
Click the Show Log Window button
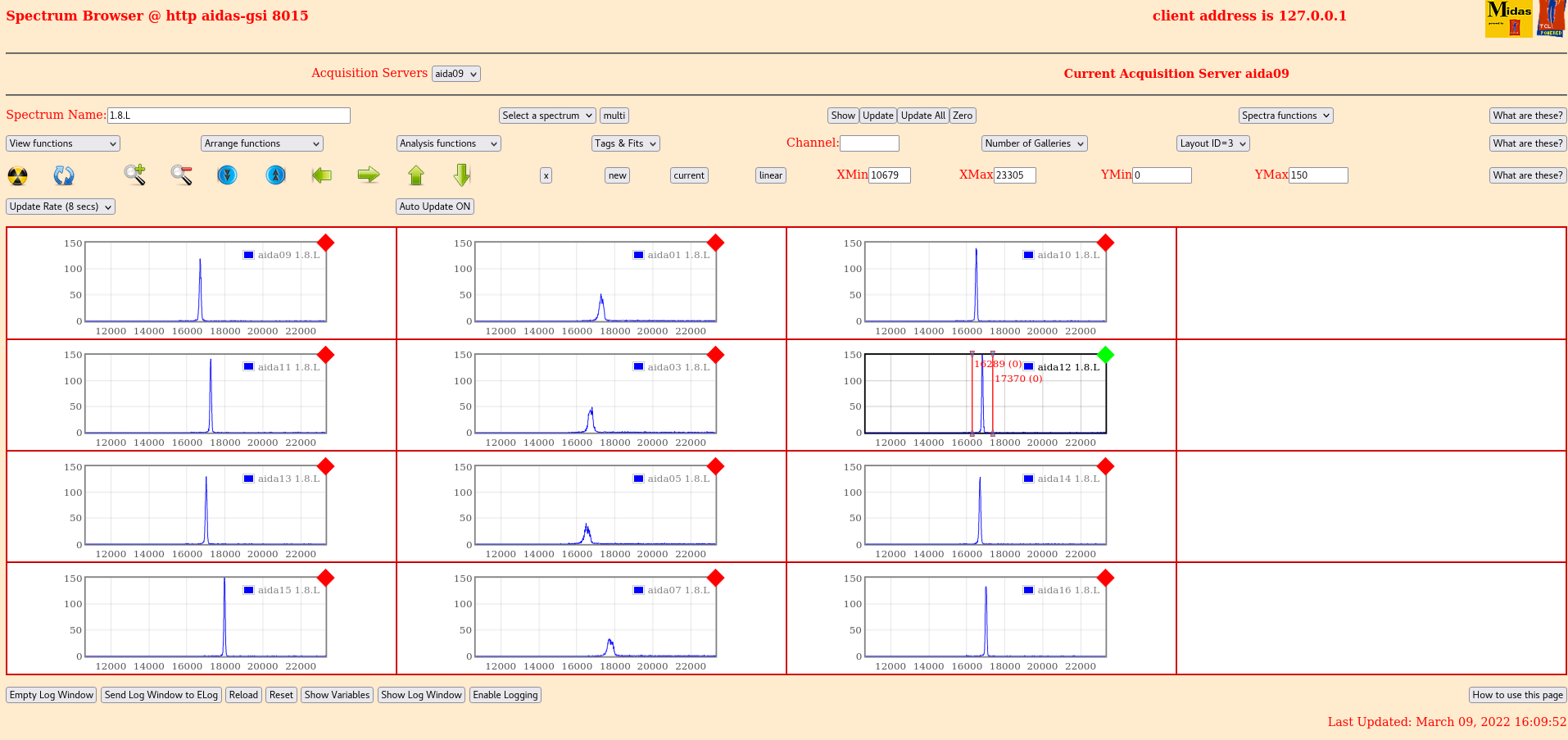pyautogui.click(x=421, y=695)
